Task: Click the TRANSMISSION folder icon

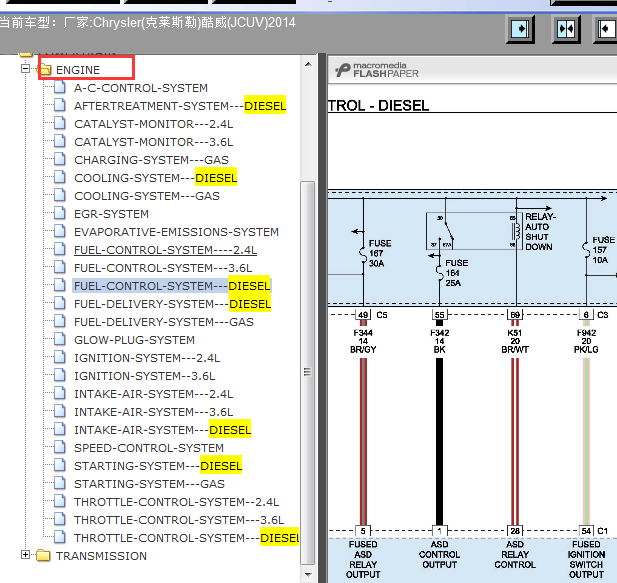Action: [43, 555]
